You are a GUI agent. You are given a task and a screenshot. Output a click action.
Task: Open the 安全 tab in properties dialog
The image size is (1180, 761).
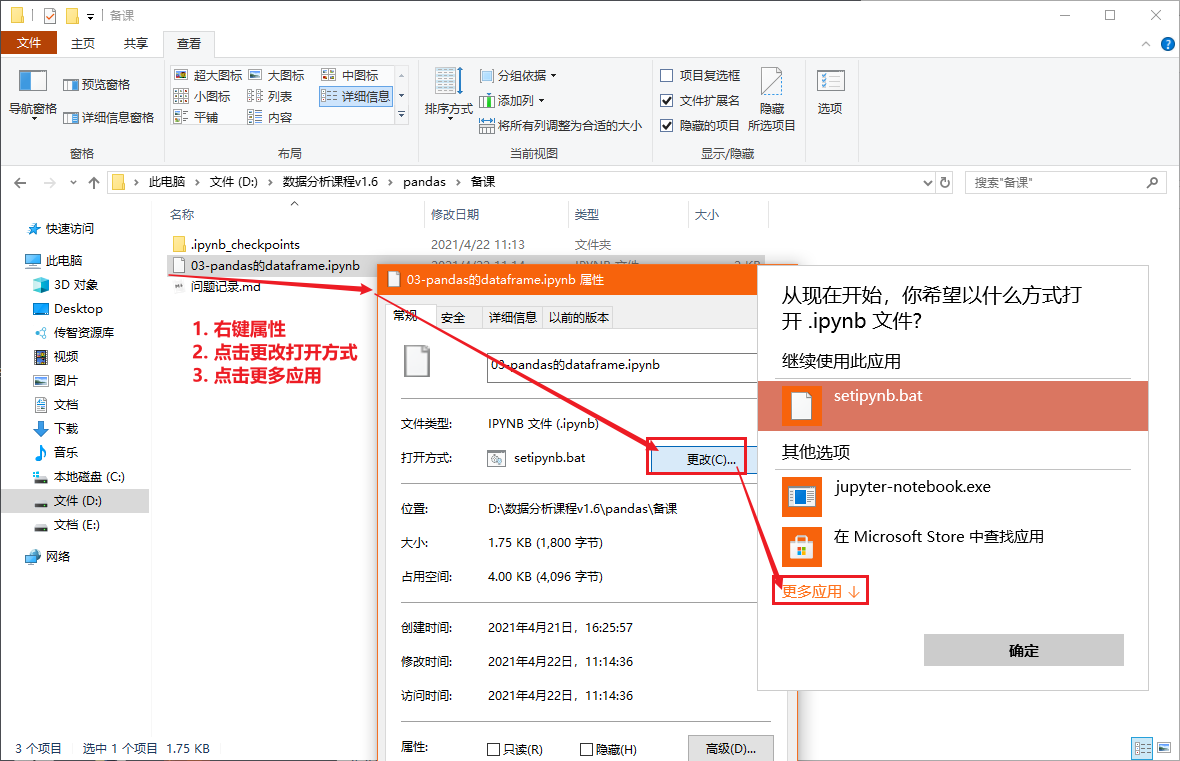click(x=455, y=317)
